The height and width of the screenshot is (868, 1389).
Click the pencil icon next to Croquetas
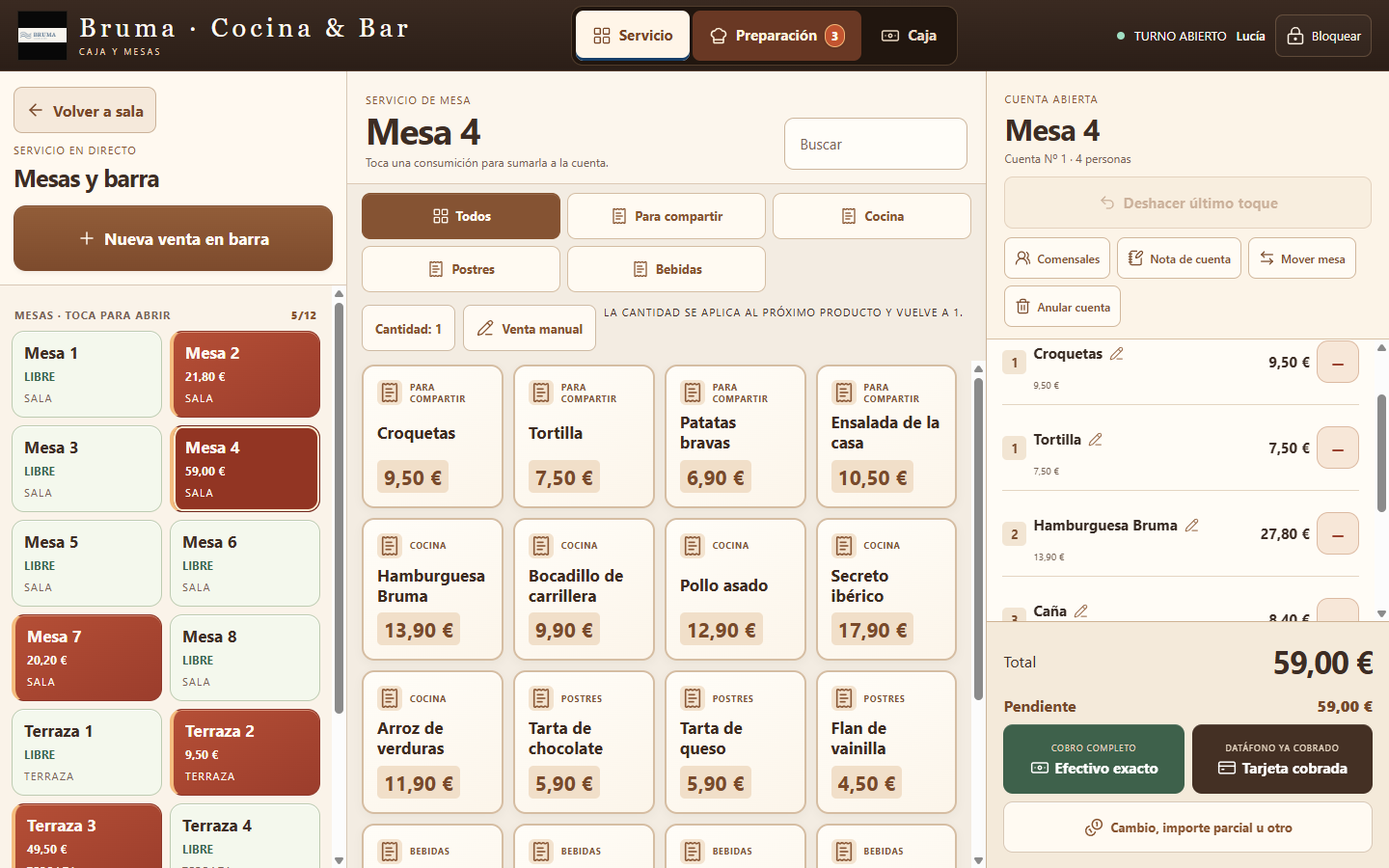point(1116,354)
